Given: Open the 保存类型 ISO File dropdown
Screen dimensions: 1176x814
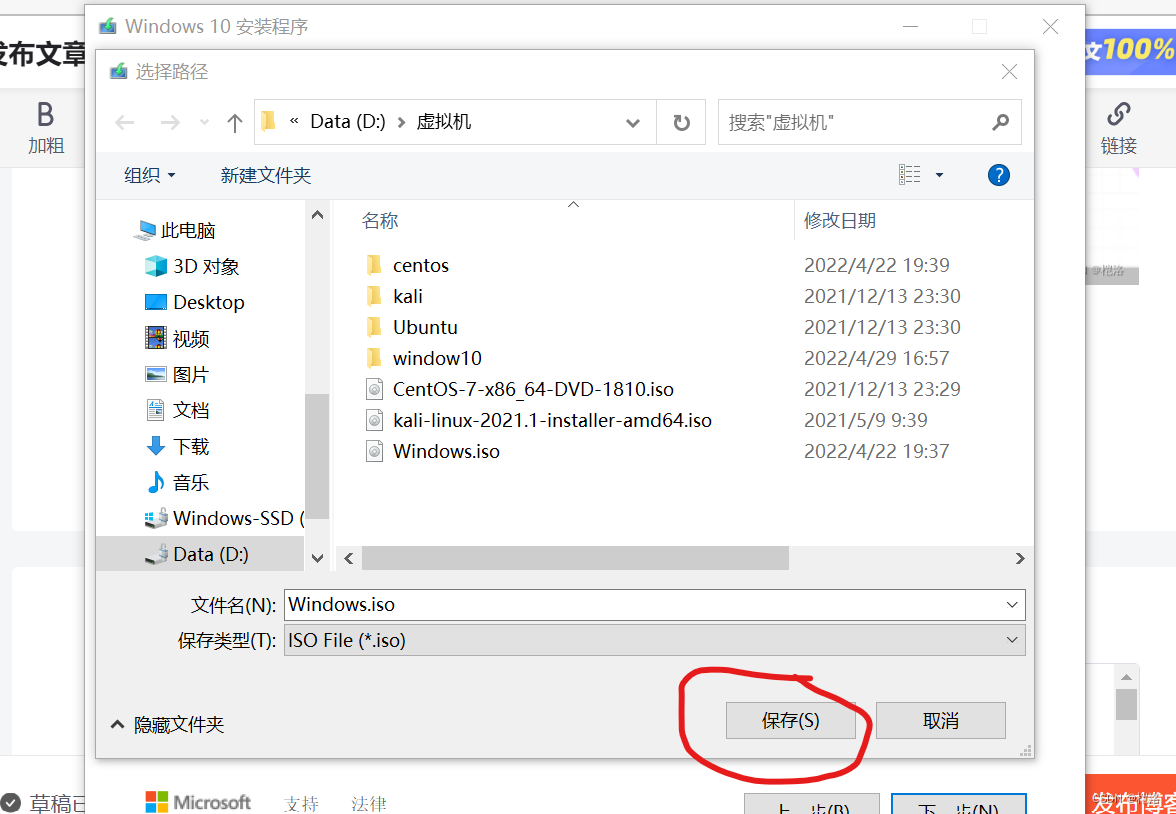Looking at the screenshot, I should (655, 640).
